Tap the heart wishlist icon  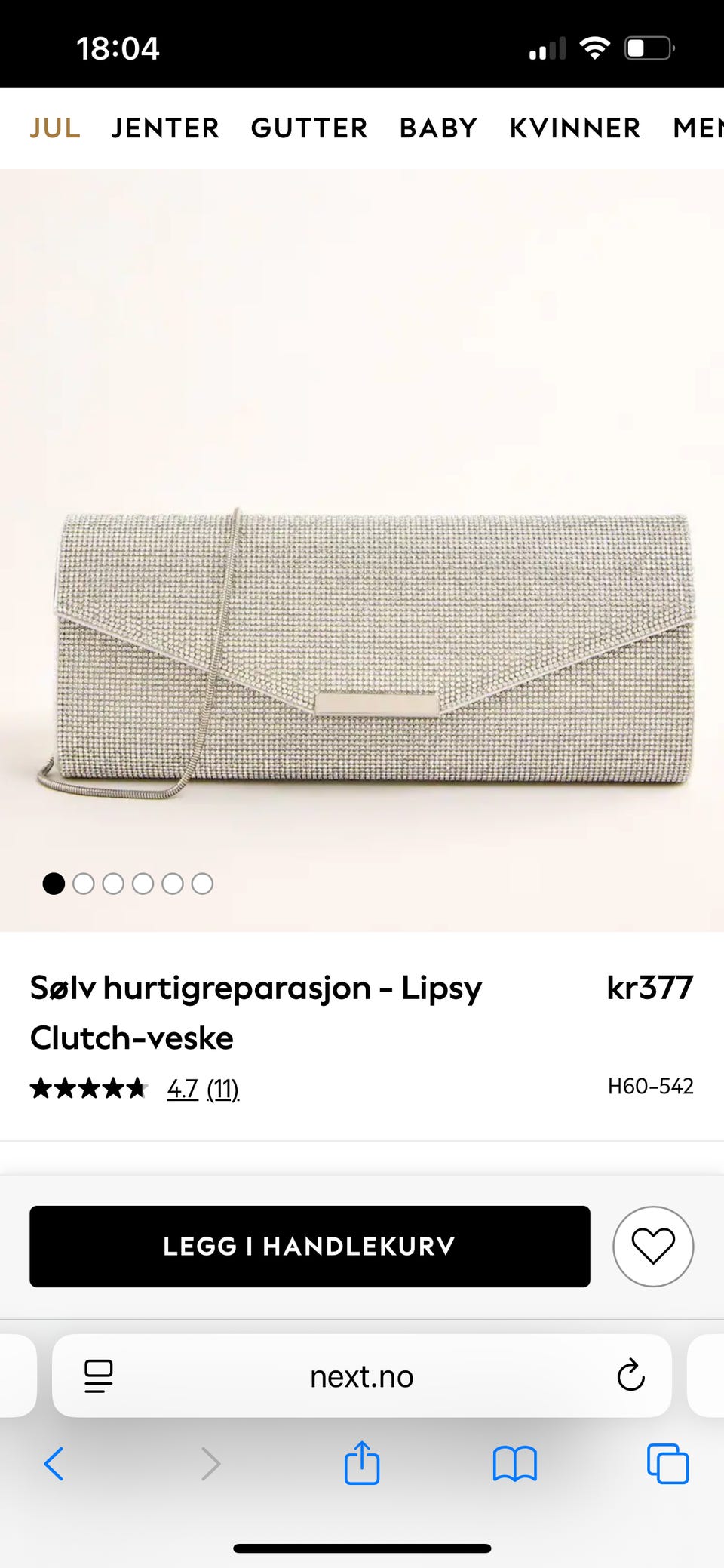click(x=652, y=1246)
